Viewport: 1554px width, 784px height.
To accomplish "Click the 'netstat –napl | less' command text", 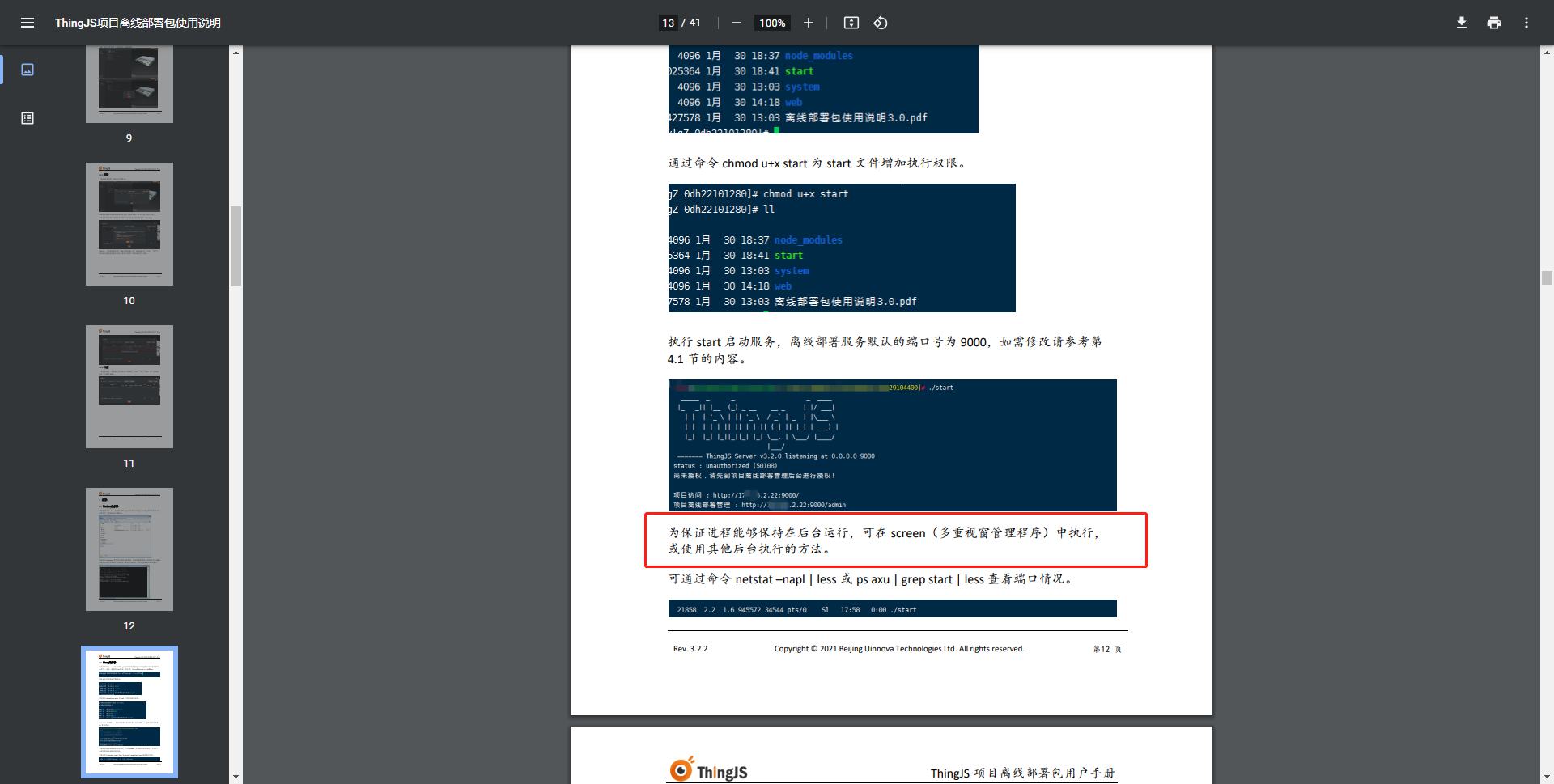I will click(x=871, y=579).
